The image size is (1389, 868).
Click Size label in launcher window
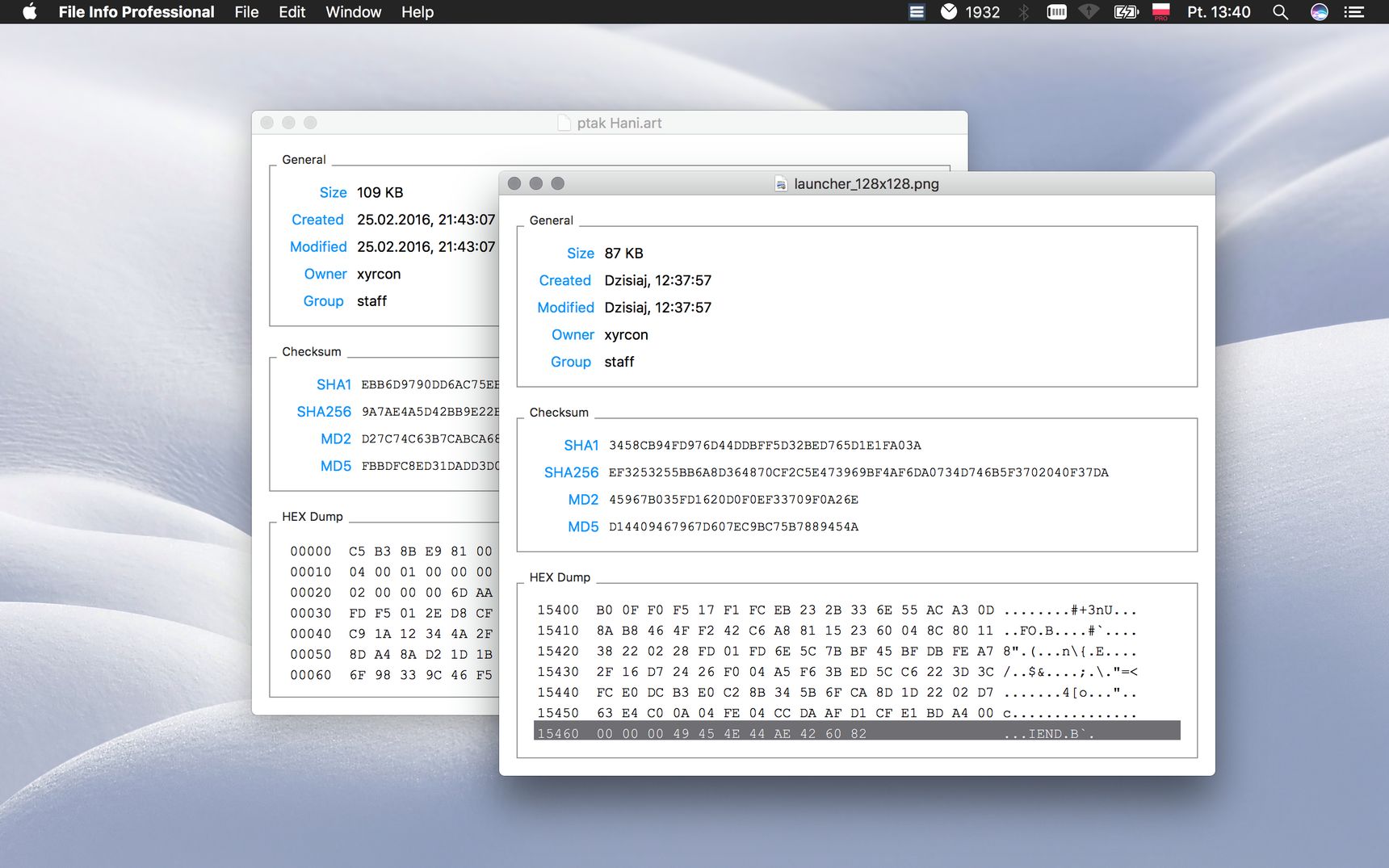coord(581,254)
